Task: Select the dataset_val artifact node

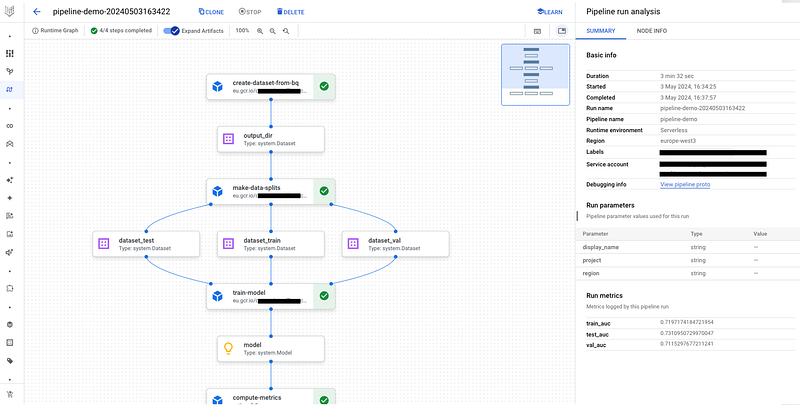Action: (395, 244)
